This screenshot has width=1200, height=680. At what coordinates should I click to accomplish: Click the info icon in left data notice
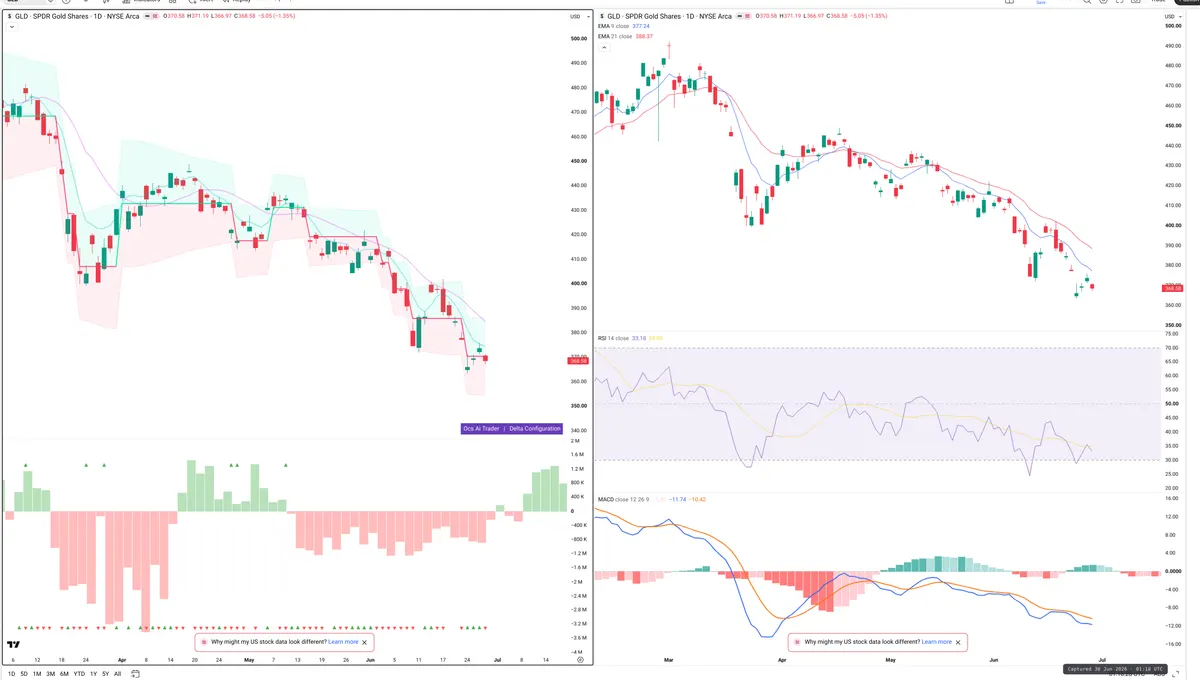[205, 642]
